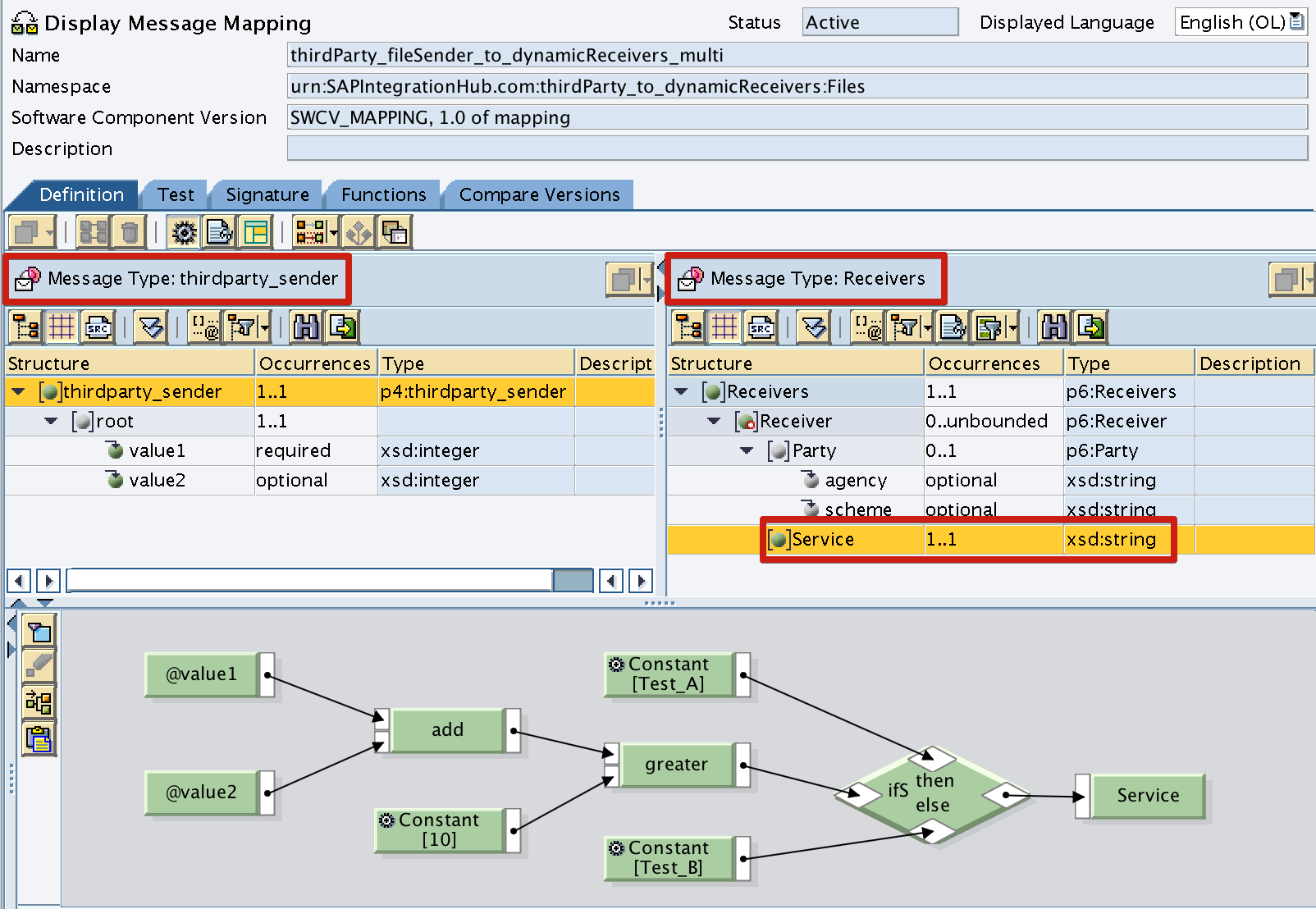Open the filter dropdown arrow on target structure toolbar
The width and height of the screenshot is (1316, 909).
(x=927, y=327)
